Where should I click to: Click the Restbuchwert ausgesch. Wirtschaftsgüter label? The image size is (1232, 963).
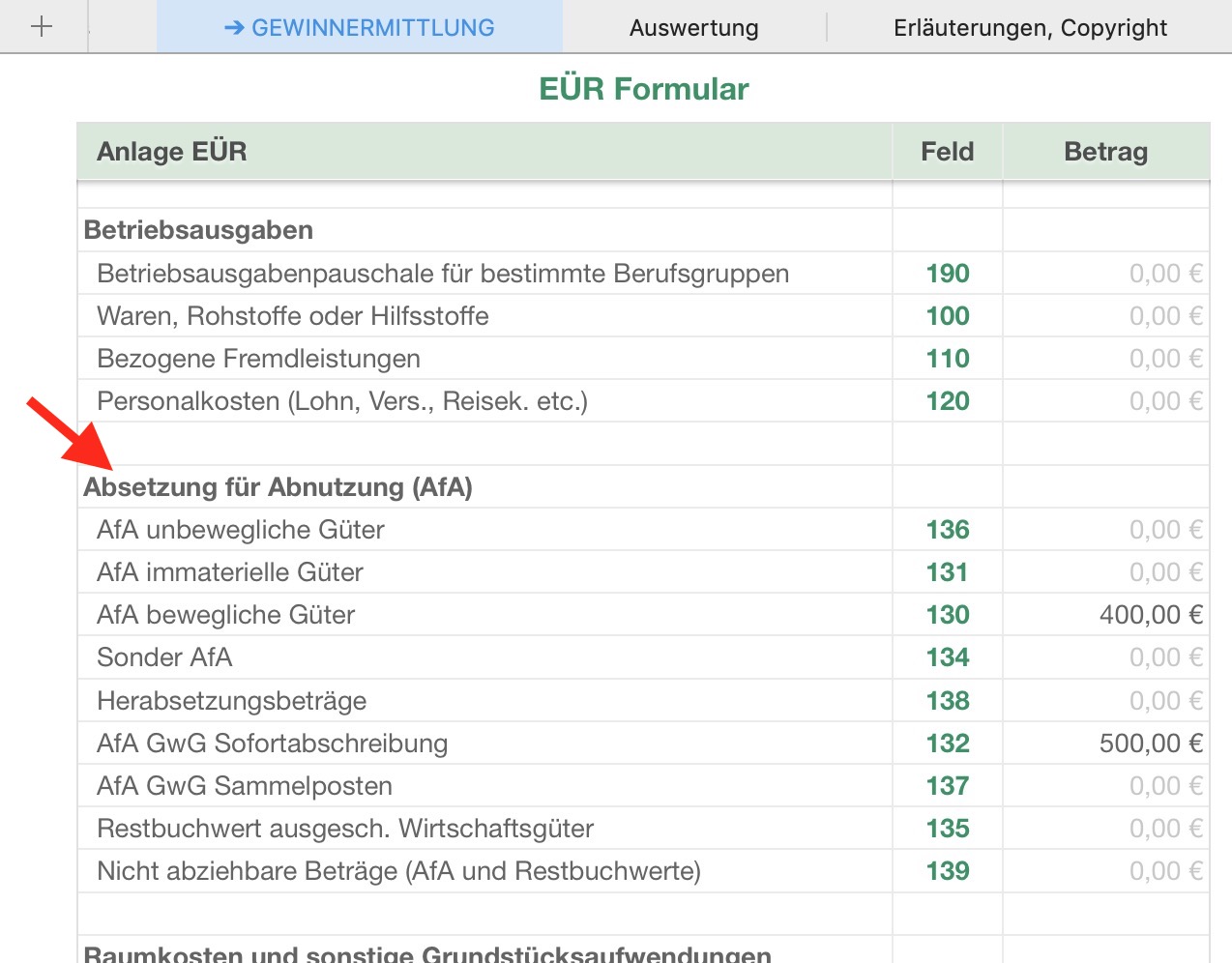tap(345, 829)
